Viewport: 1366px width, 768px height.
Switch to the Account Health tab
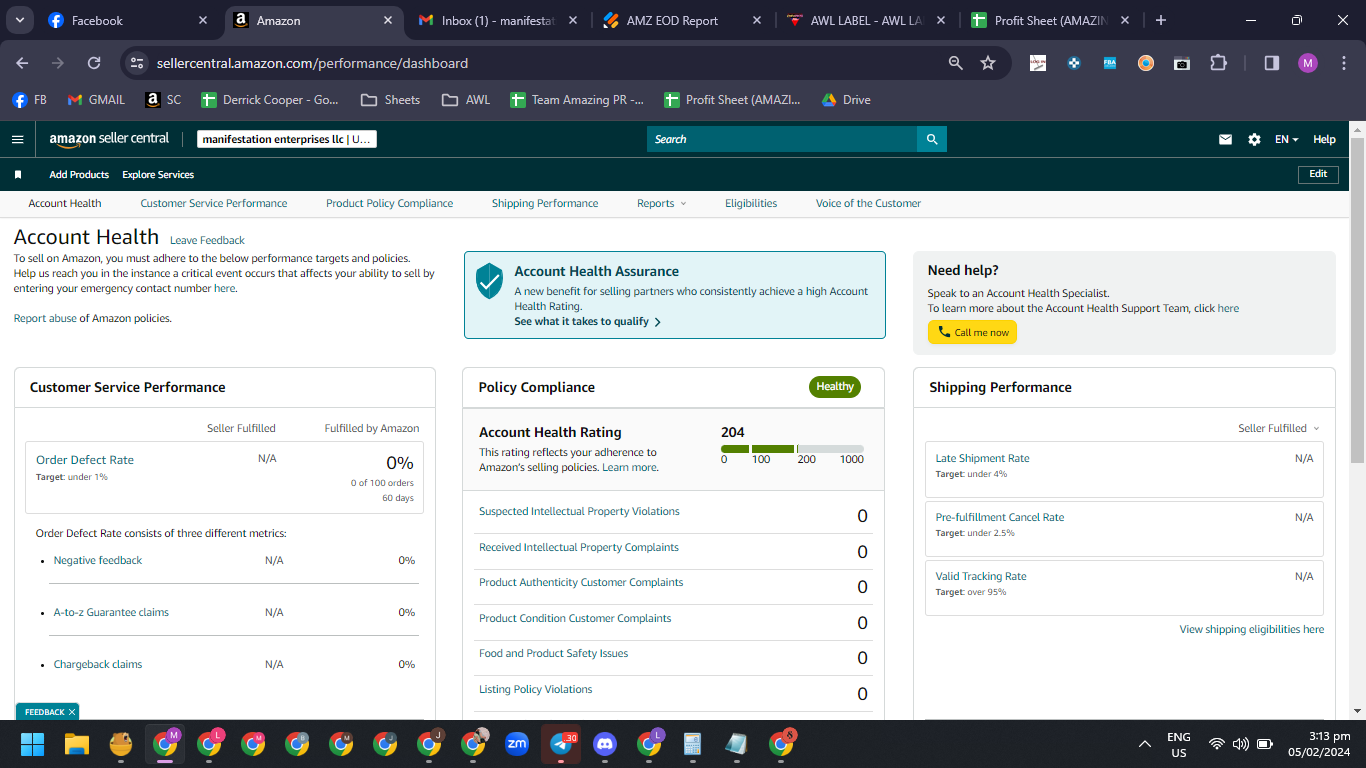pos(65,204)
